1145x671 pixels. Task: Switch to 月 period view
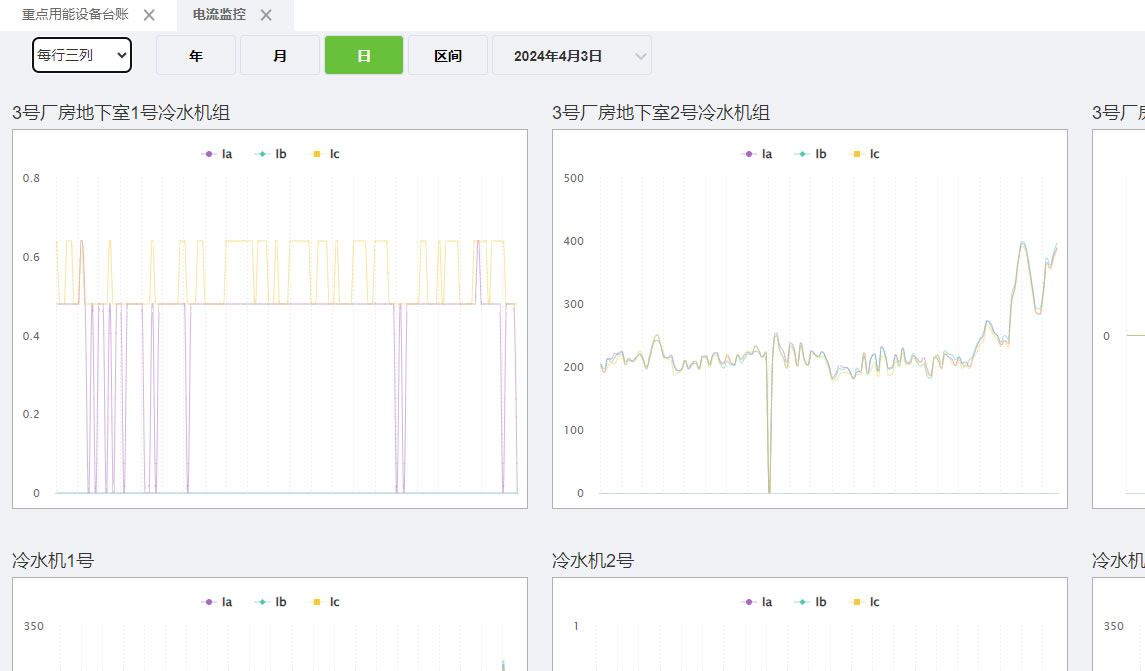[280, 56]
